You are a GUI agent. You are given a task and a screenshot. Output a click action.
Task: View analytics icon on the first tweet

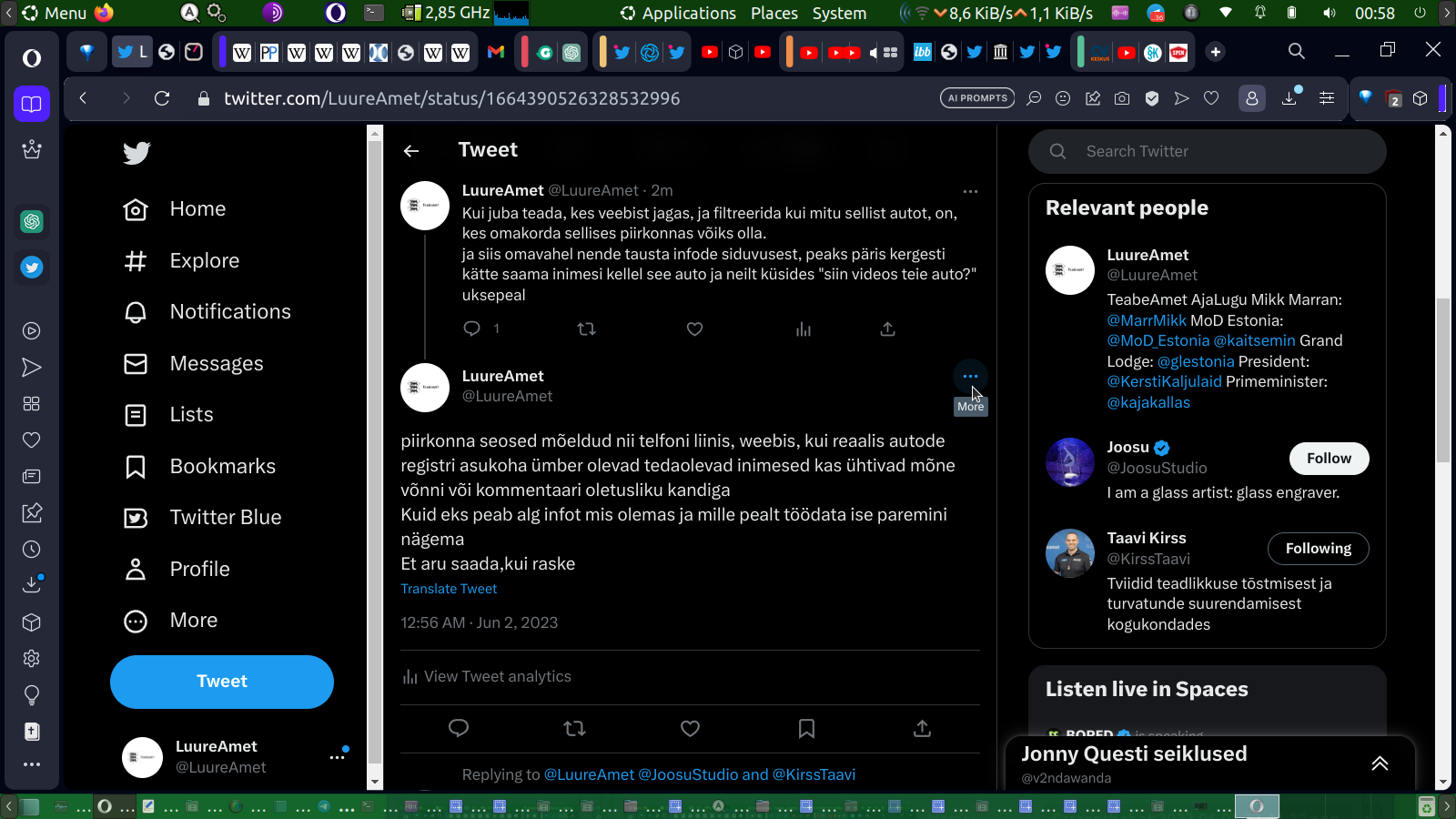tap(803, 329)
